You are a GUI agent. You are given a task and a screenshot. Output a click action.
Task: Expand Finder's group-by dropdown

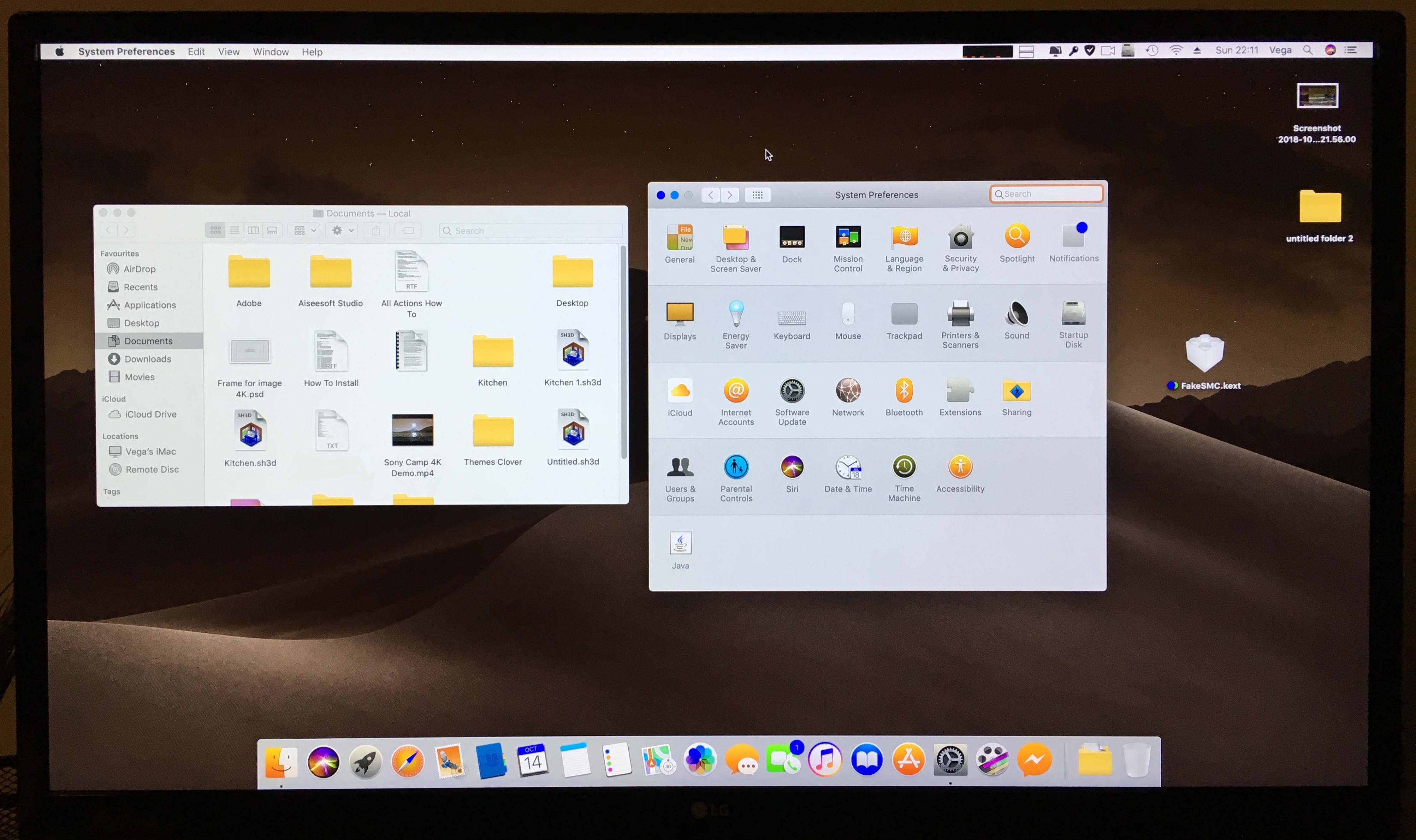click(304, 230)
